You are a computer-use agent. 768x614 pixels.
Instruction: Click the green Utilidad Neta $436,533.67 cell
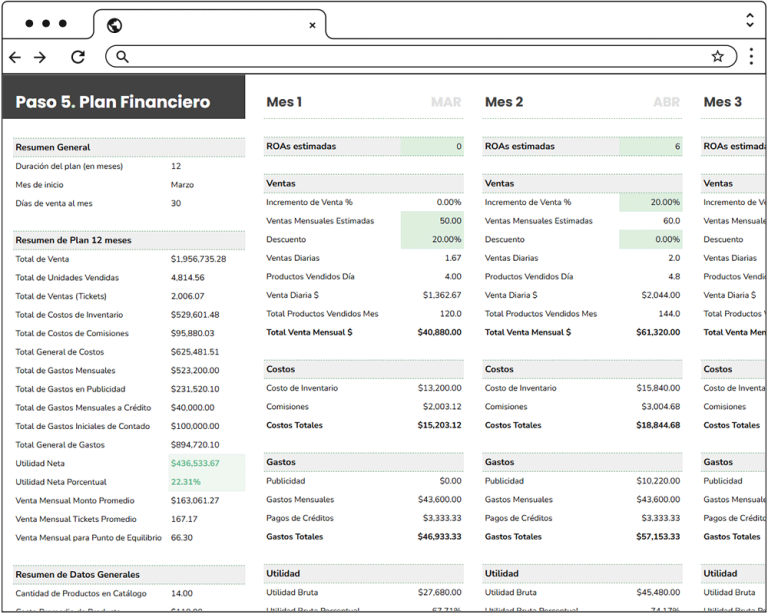tap(208, 463)
